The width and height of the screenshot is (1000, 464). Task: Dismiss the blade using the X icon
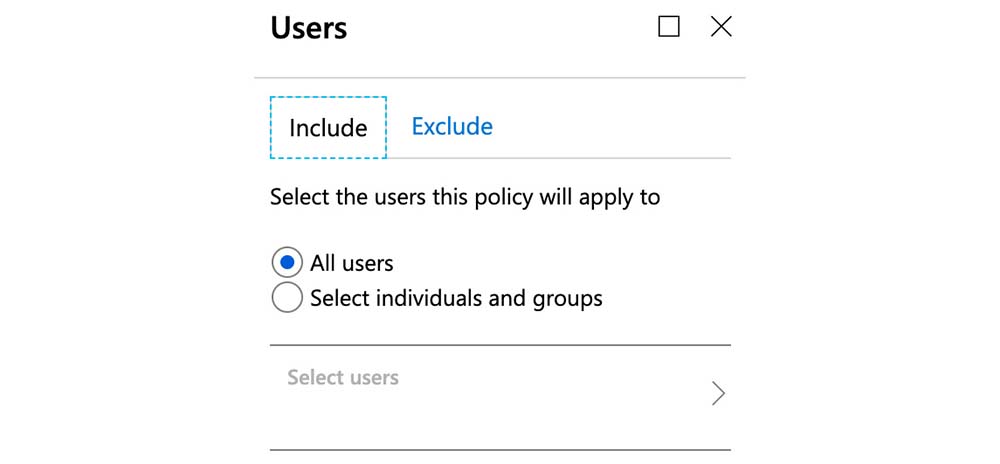(x=721, y=27)
